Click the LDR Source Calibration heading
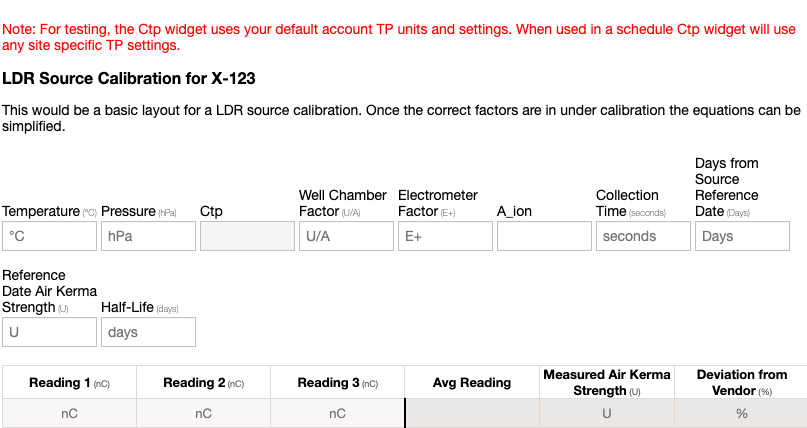The width and height of the screenshot is (807, 428). pyautogui.click(x=130, y=78)
